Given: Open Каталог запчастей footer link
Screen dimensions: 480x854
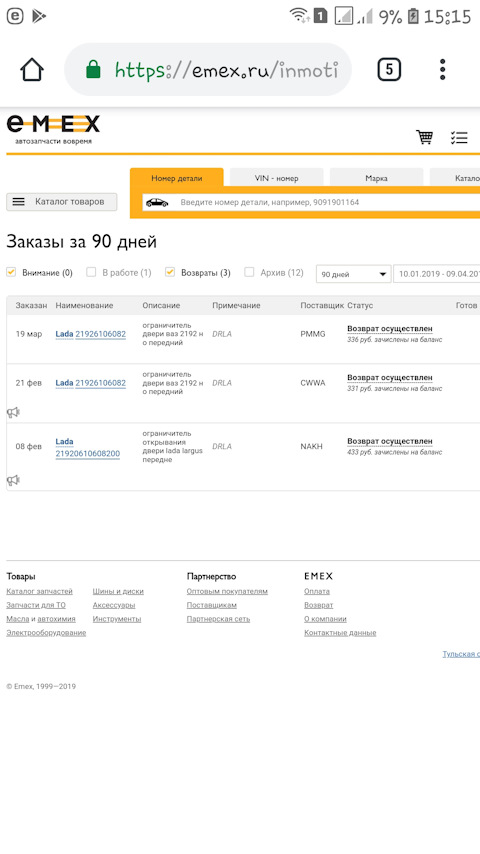Looking at the screenshot, I should (39, 591).
